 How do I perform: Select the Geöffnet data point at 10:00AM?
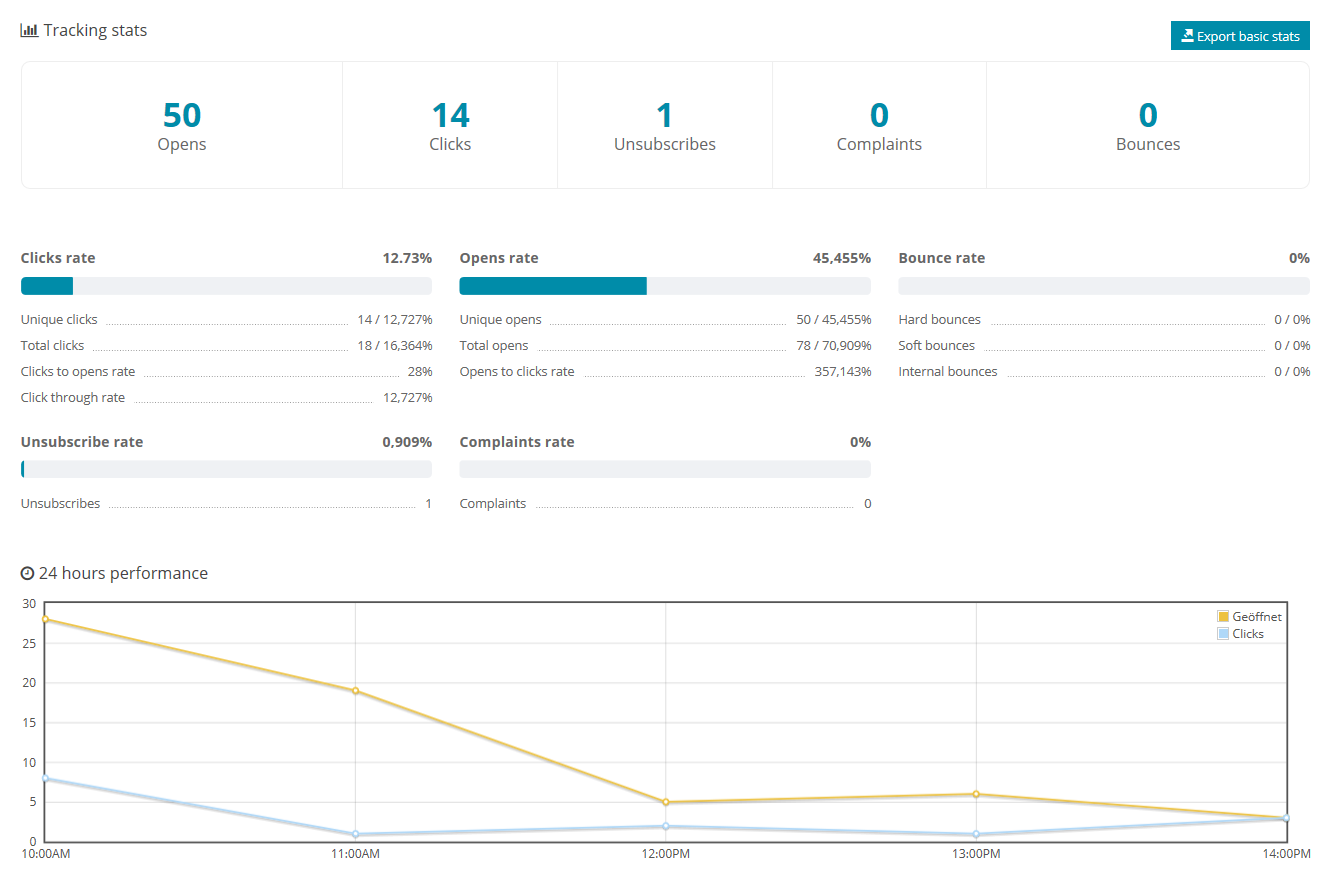(x=45, y=619)
